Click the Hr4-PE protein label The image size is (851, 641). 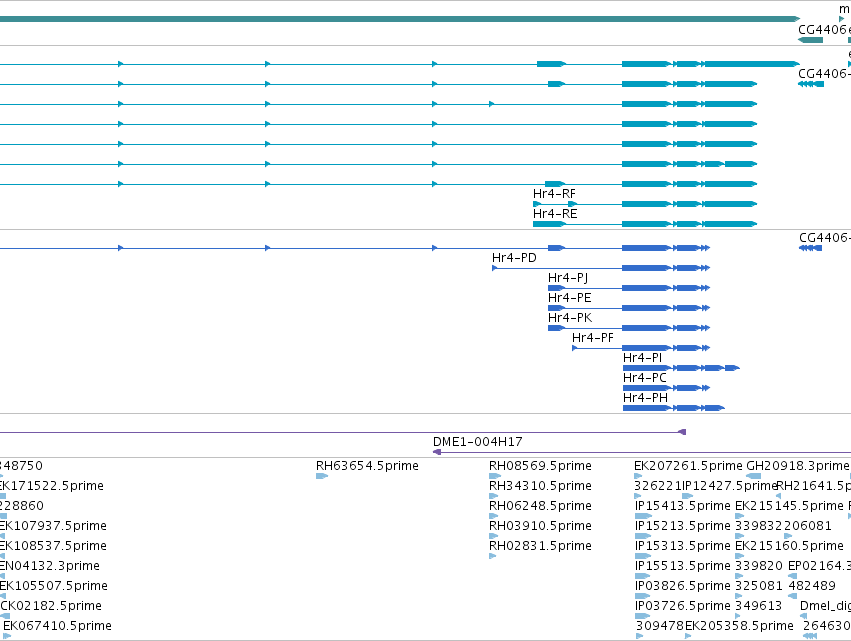(569, 298)
